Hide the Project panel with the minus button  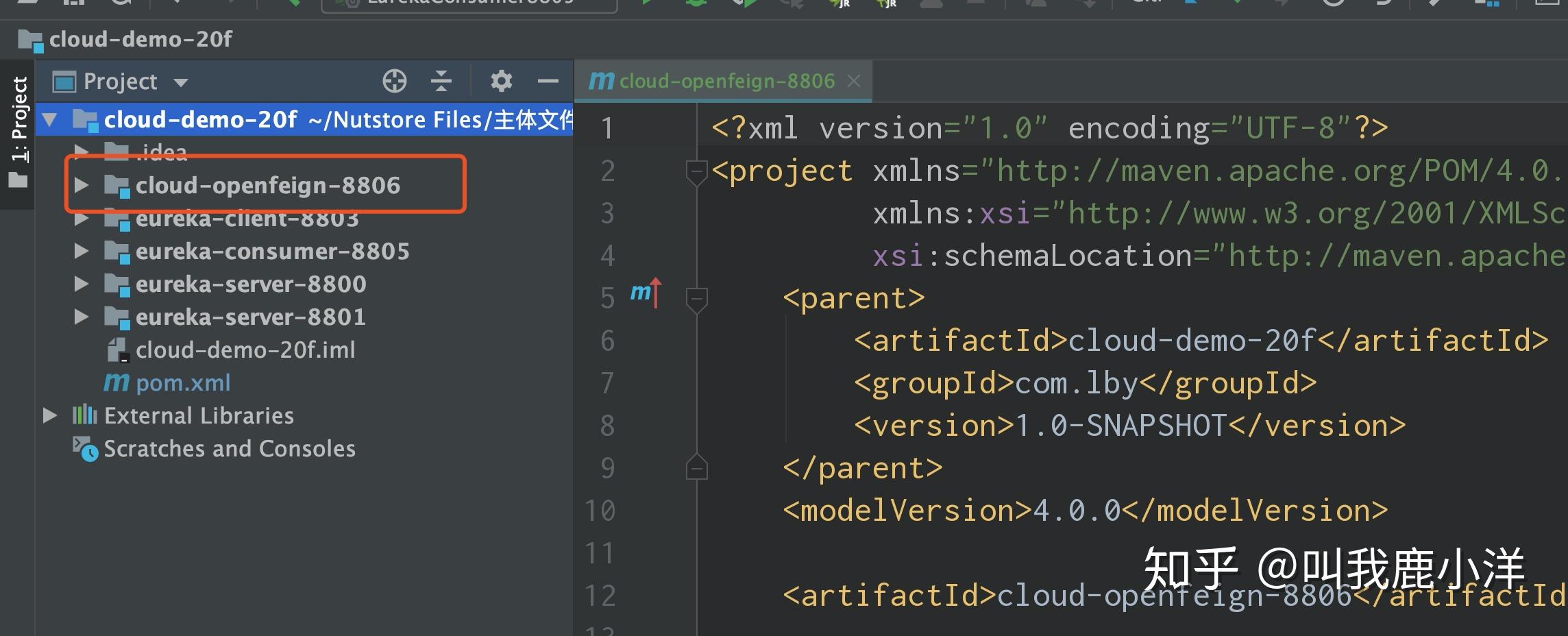coord(548,81)
